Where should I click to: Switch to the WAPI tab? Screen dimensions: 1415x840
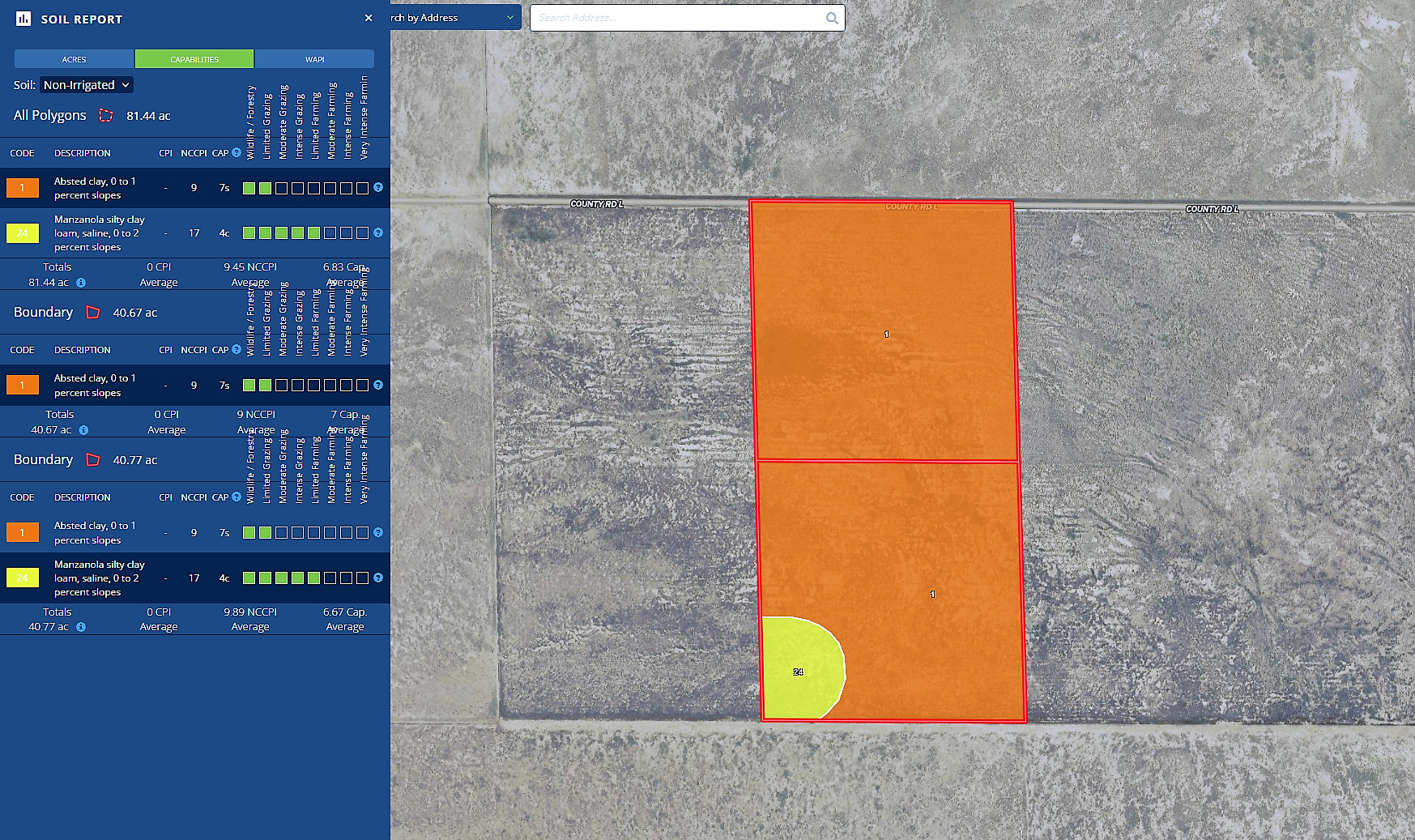[314, 59]
